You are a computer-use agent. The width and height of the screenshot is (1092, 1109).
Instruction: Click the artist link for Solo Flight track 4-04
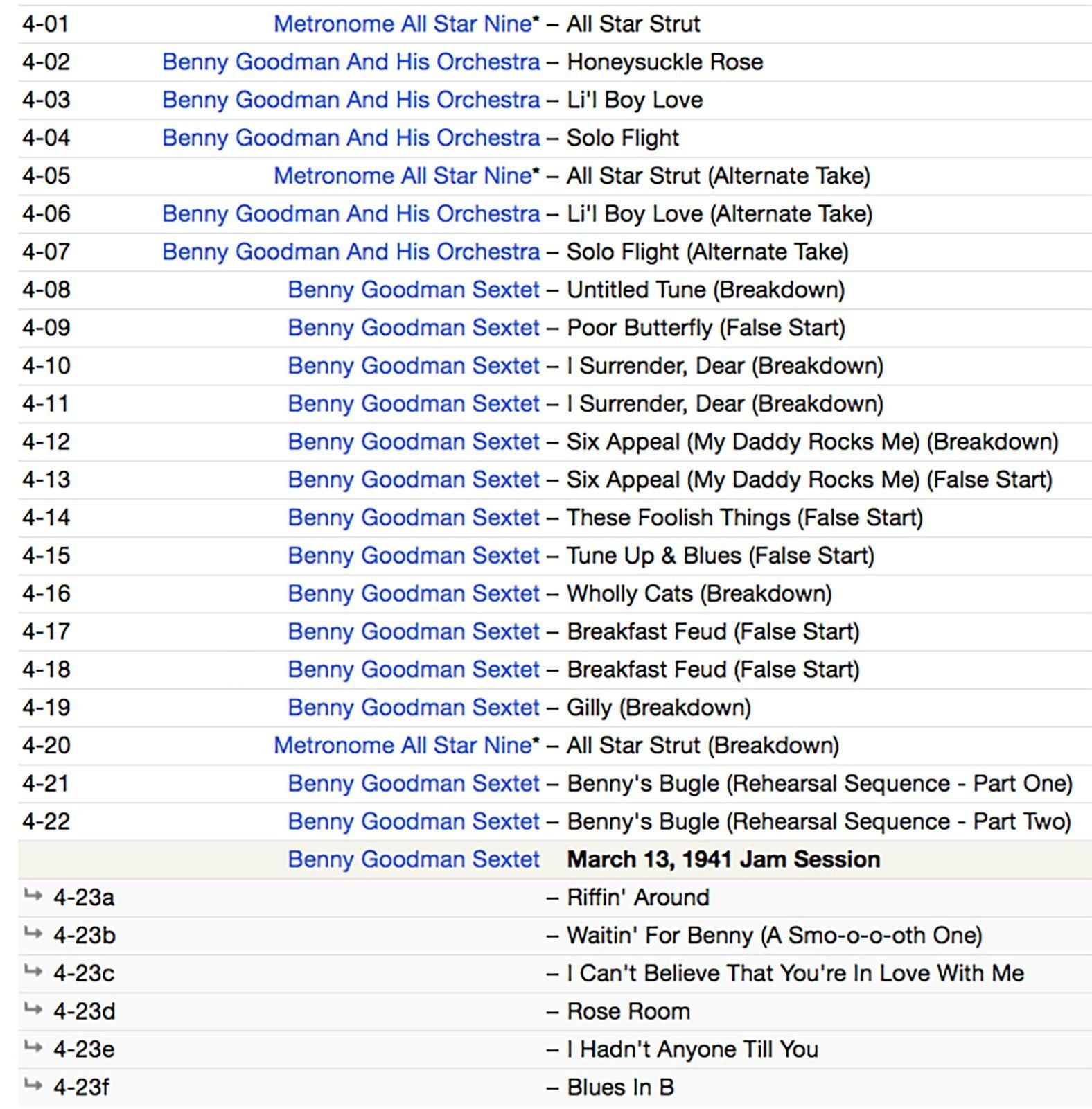[x=351, y=138]
